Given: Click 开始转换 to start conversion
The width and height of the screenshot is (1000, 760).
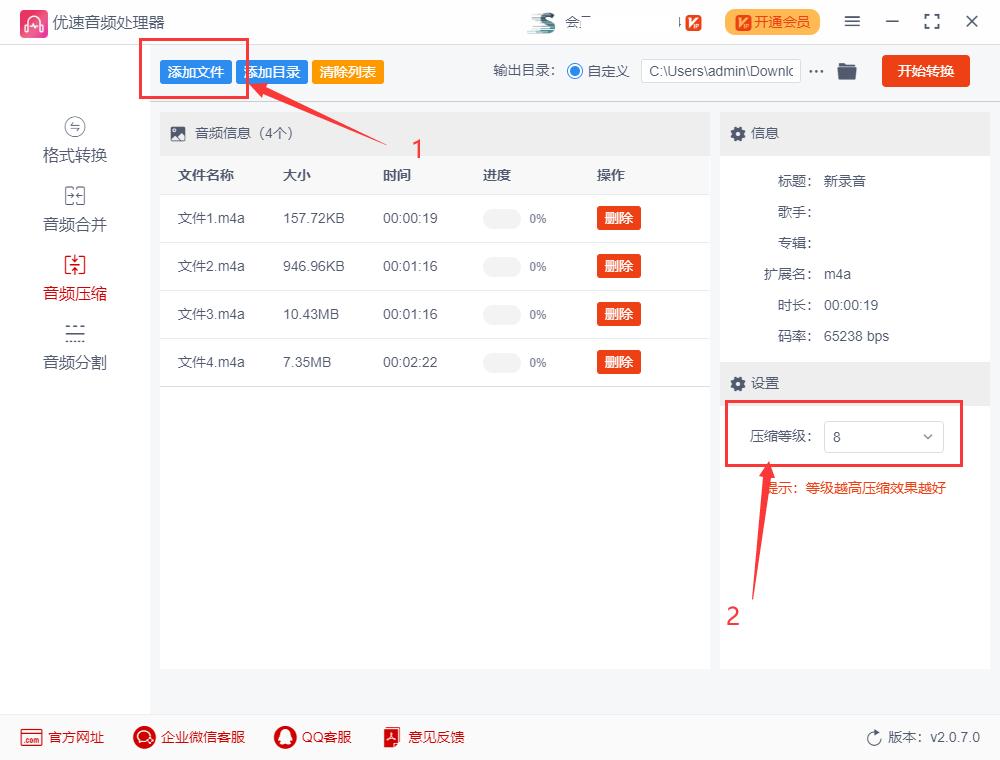Looking at the screenshot, I should (x=925, y=71).
